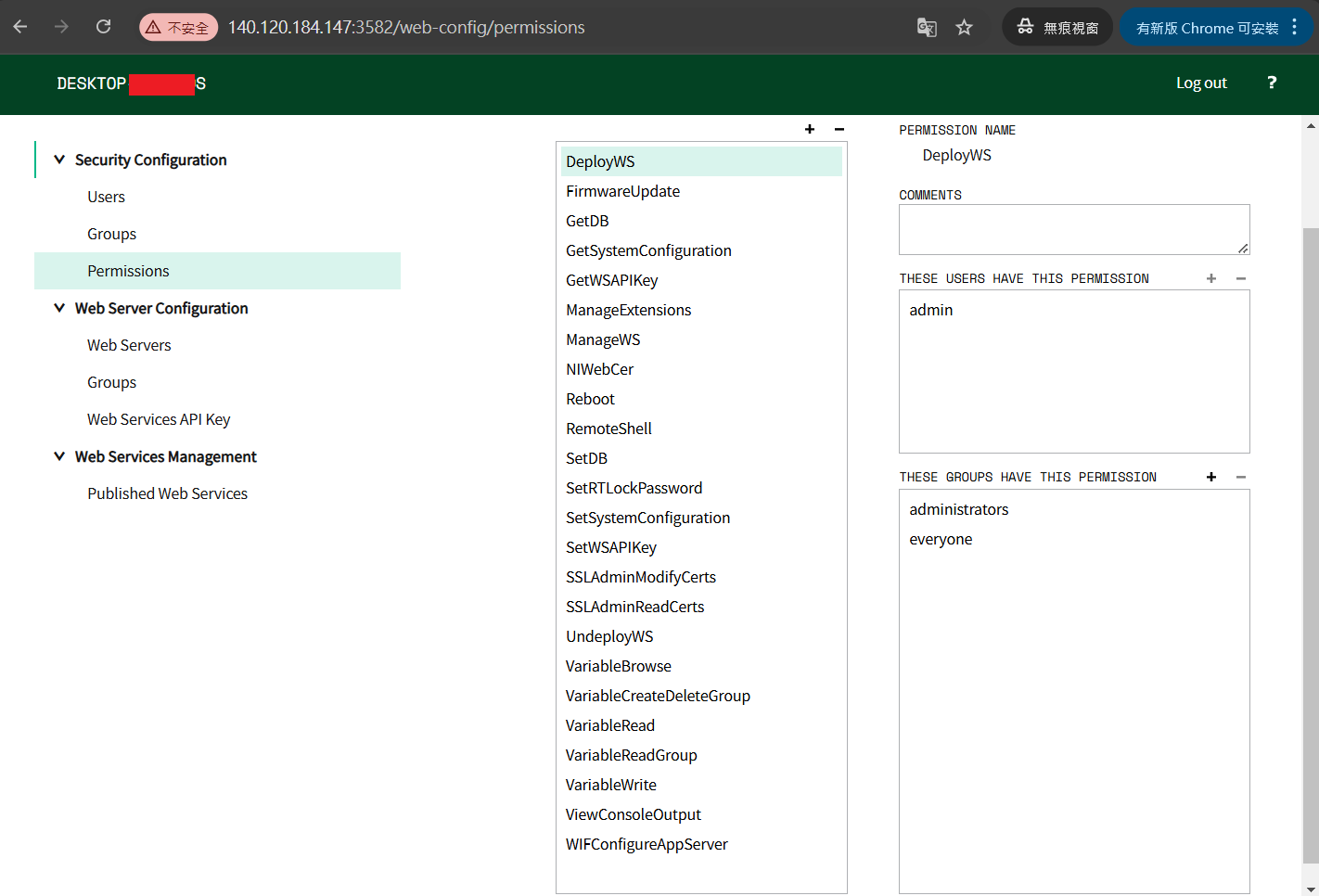The width and height of the screenshot is (1319, 896).
Task: Select the GetDB permission
Action: click(701, 221)
